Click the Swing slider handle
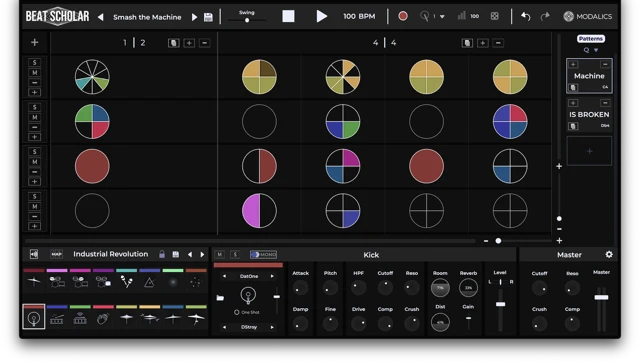 [x=247, y=20]
